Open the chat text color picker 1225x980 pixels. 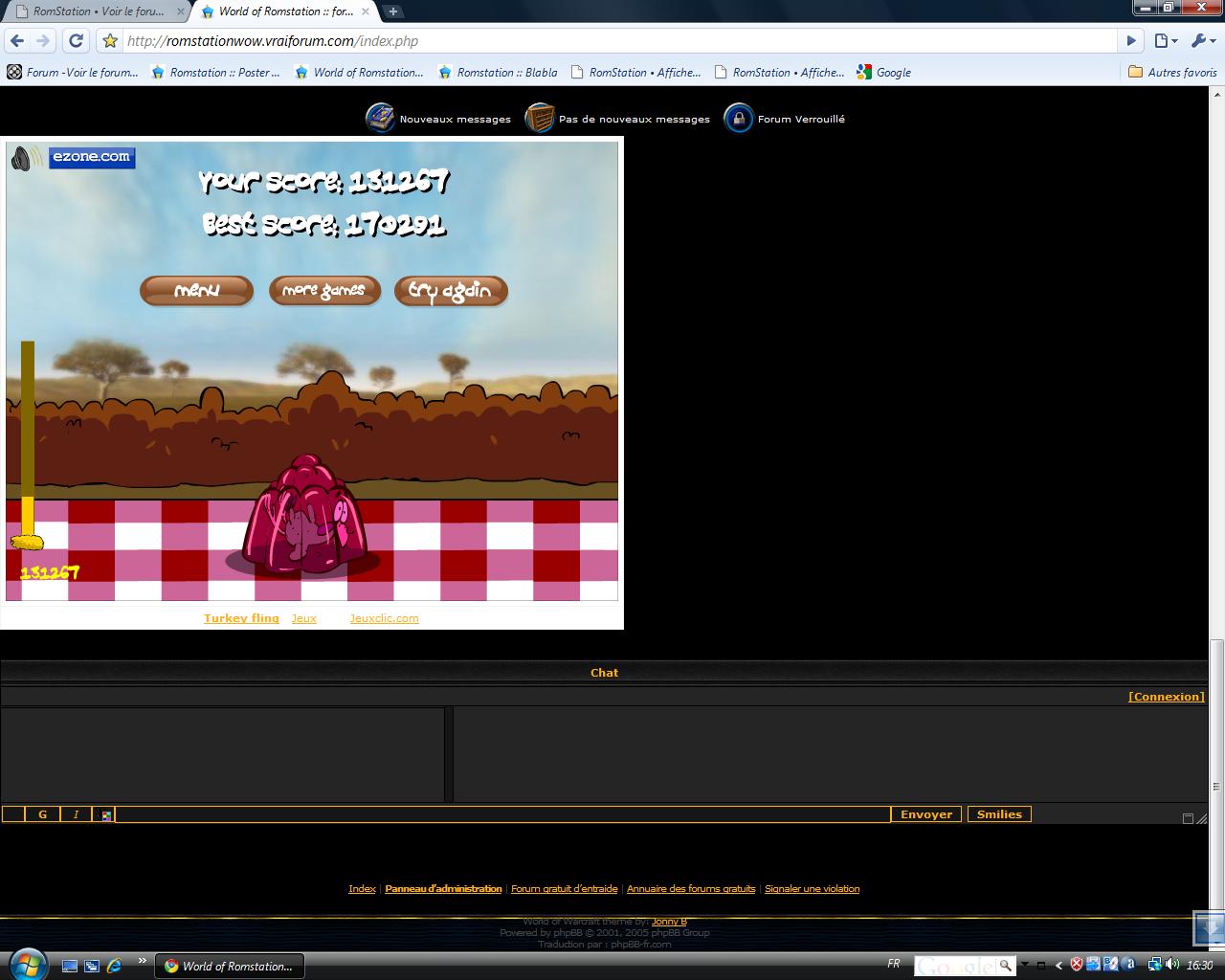[106, 814]
